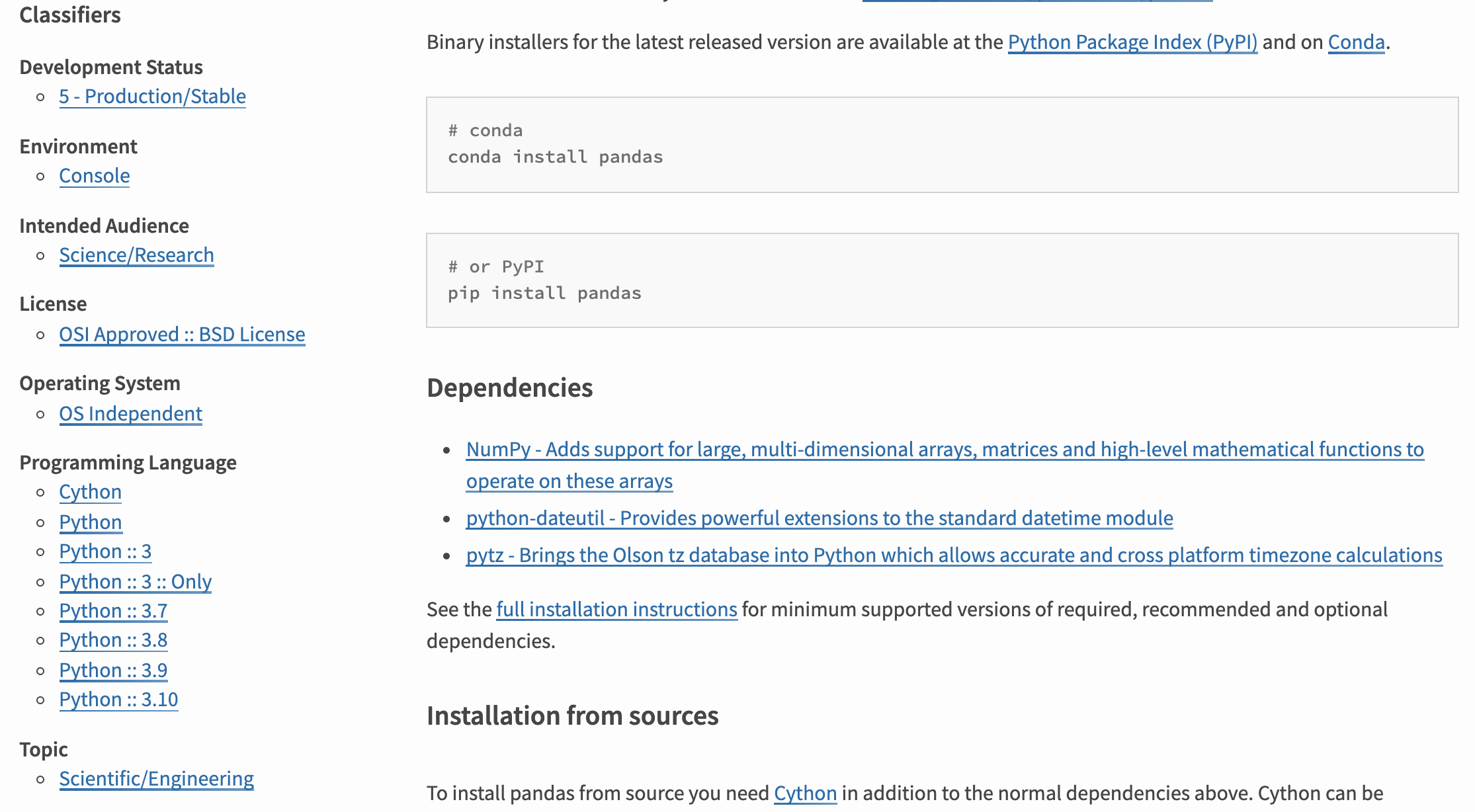The image size is (1475, 812).
Task: Click the Python :: 3.8 classifier link
Action: pyautogui.click(x=113, y=640)
